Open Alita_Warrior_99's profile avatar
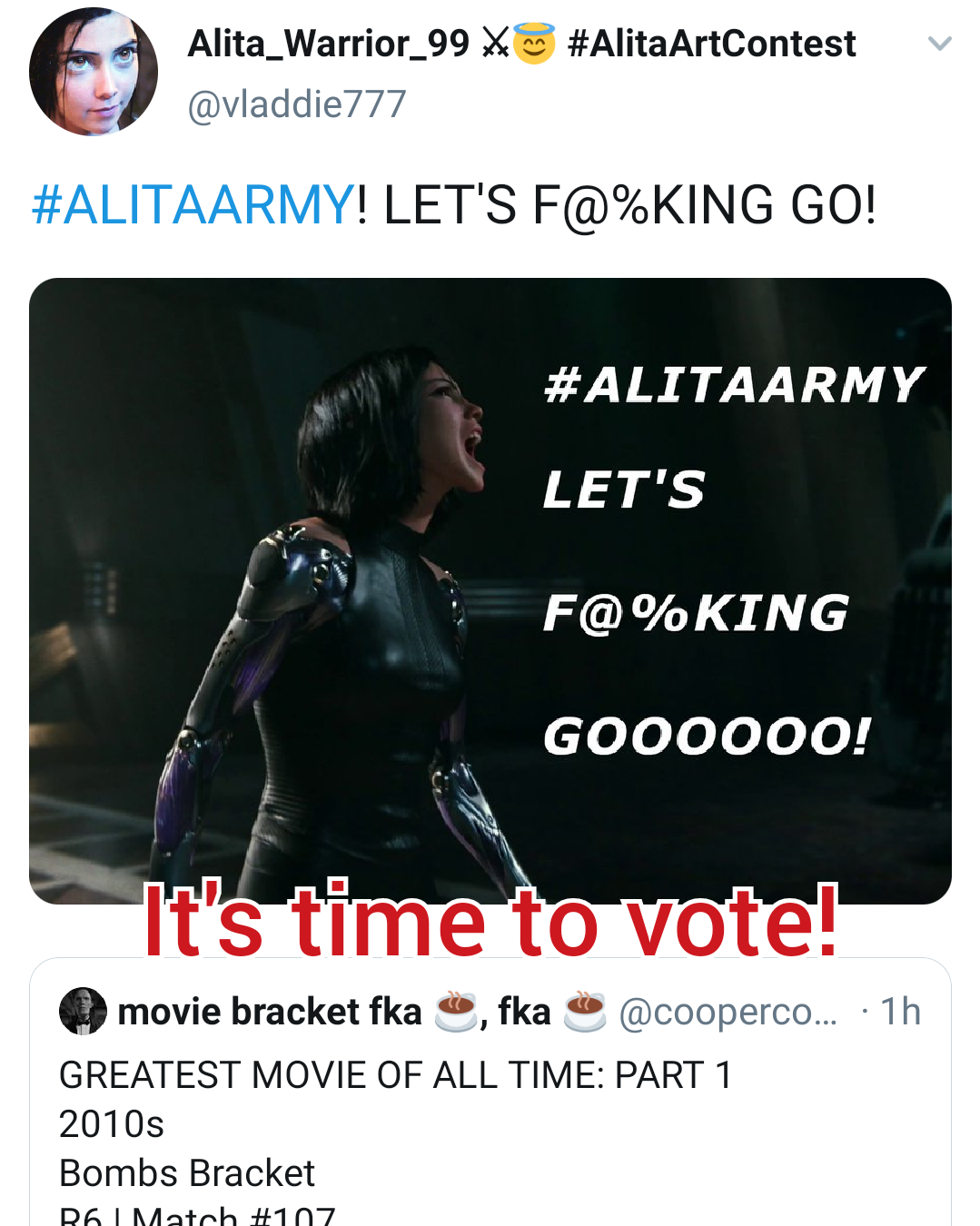This screenshot has height=1226, width=980. pos(93,72)
